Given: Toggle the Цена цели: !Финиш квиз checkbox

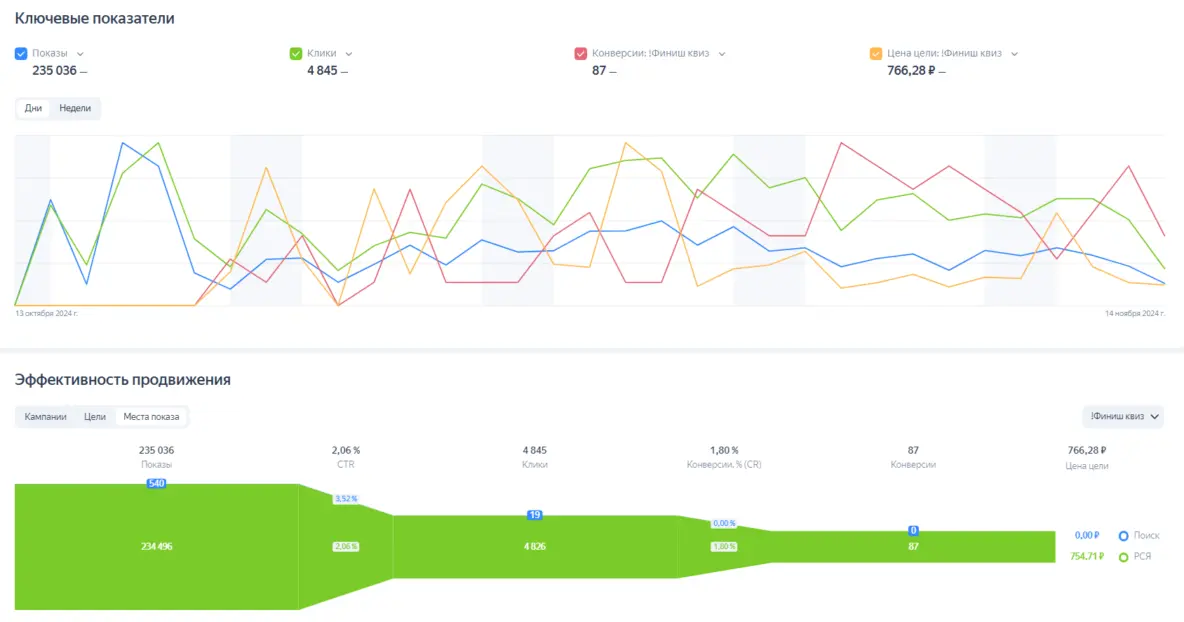Looking at the screenshot, I should coord(876,54).
